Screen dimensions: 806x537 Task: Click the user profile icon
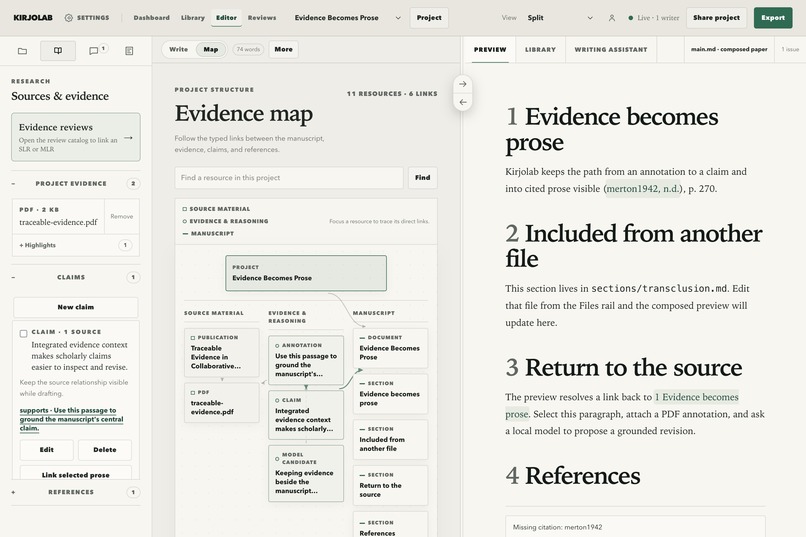(612, 18)
